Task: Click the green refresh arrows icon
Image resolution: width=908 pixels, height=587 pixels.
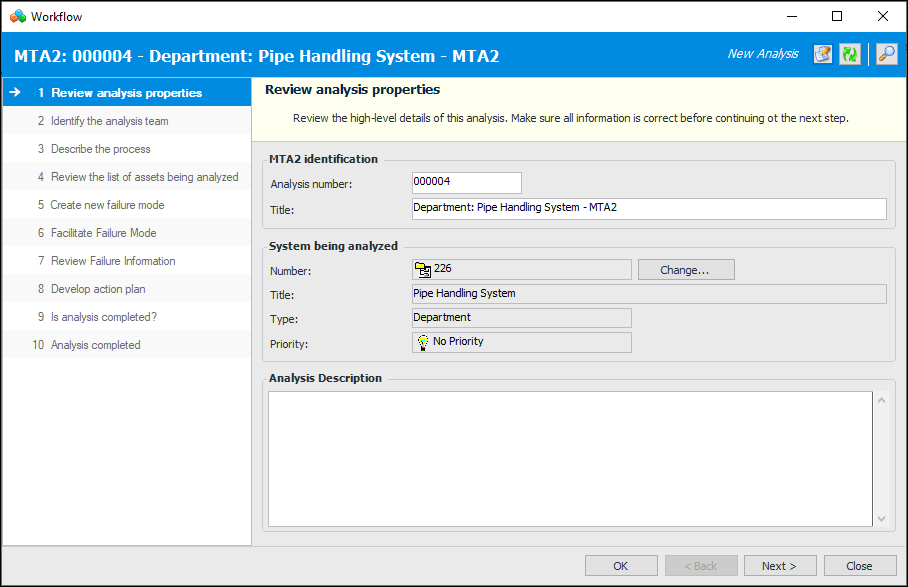Action: (x=850, y=54)
